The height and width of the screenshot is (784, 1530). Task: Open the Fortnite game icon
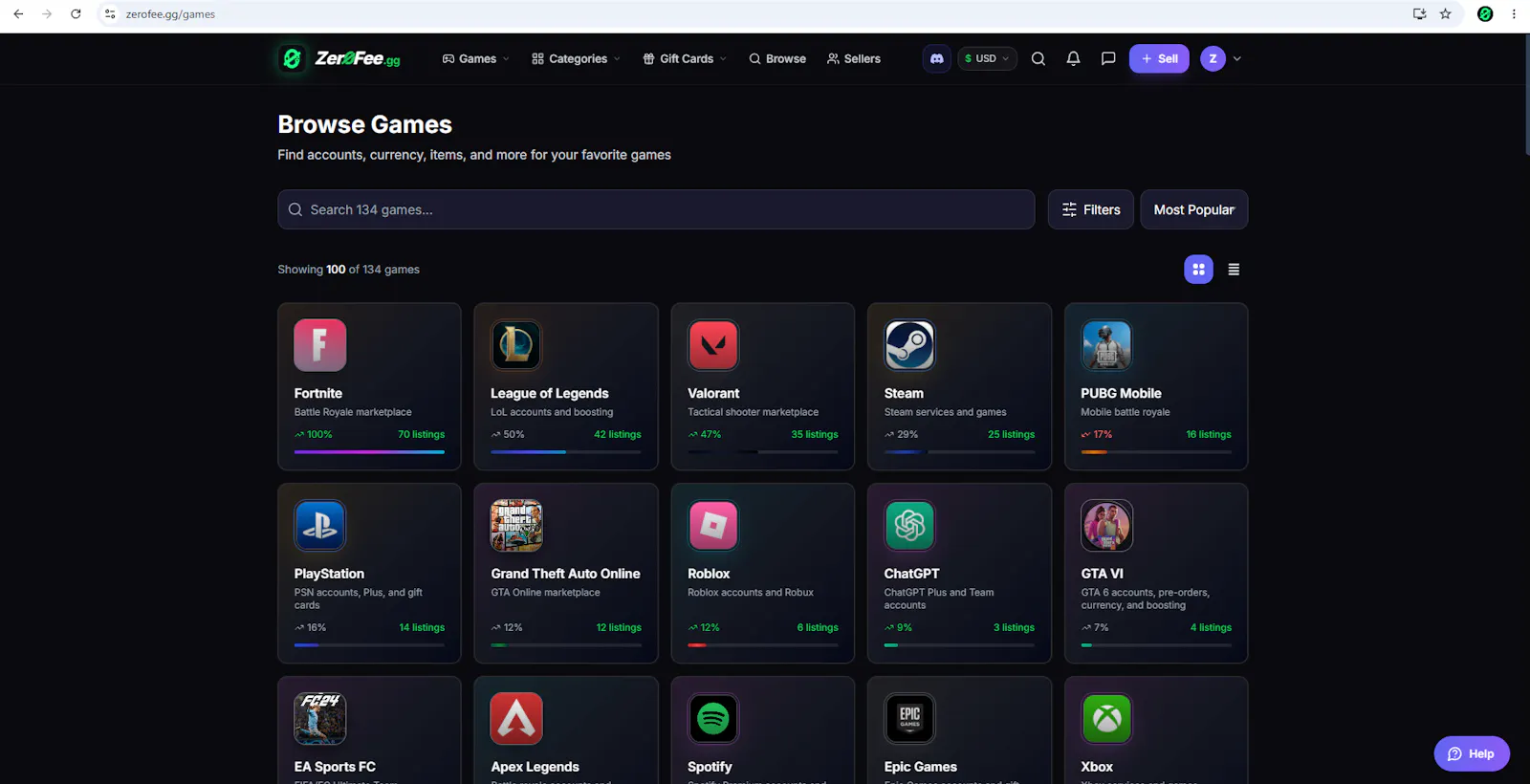[320, 345]
